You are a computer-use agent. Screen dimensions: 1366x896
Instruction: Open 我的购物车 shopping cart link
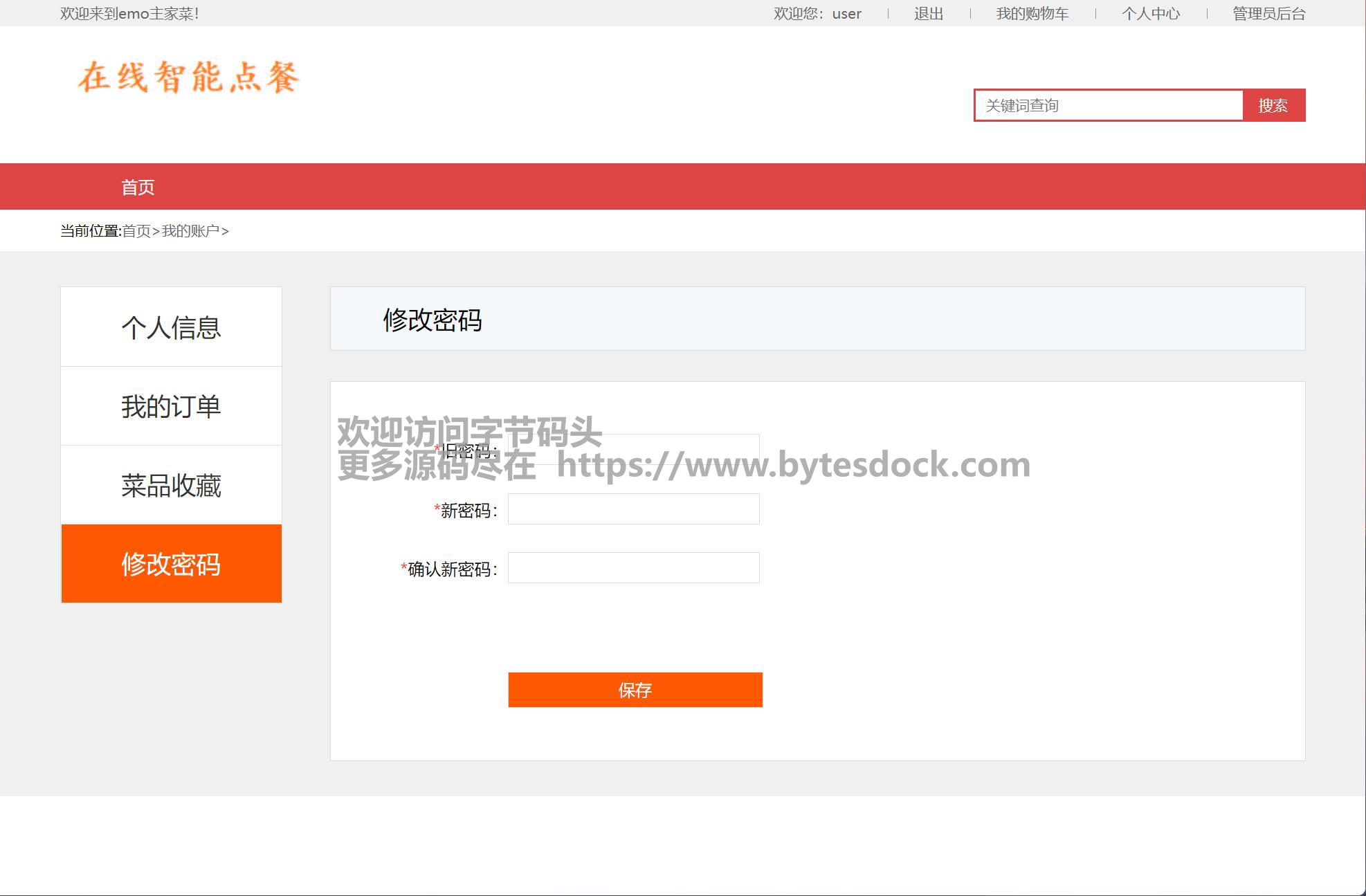1032,14
